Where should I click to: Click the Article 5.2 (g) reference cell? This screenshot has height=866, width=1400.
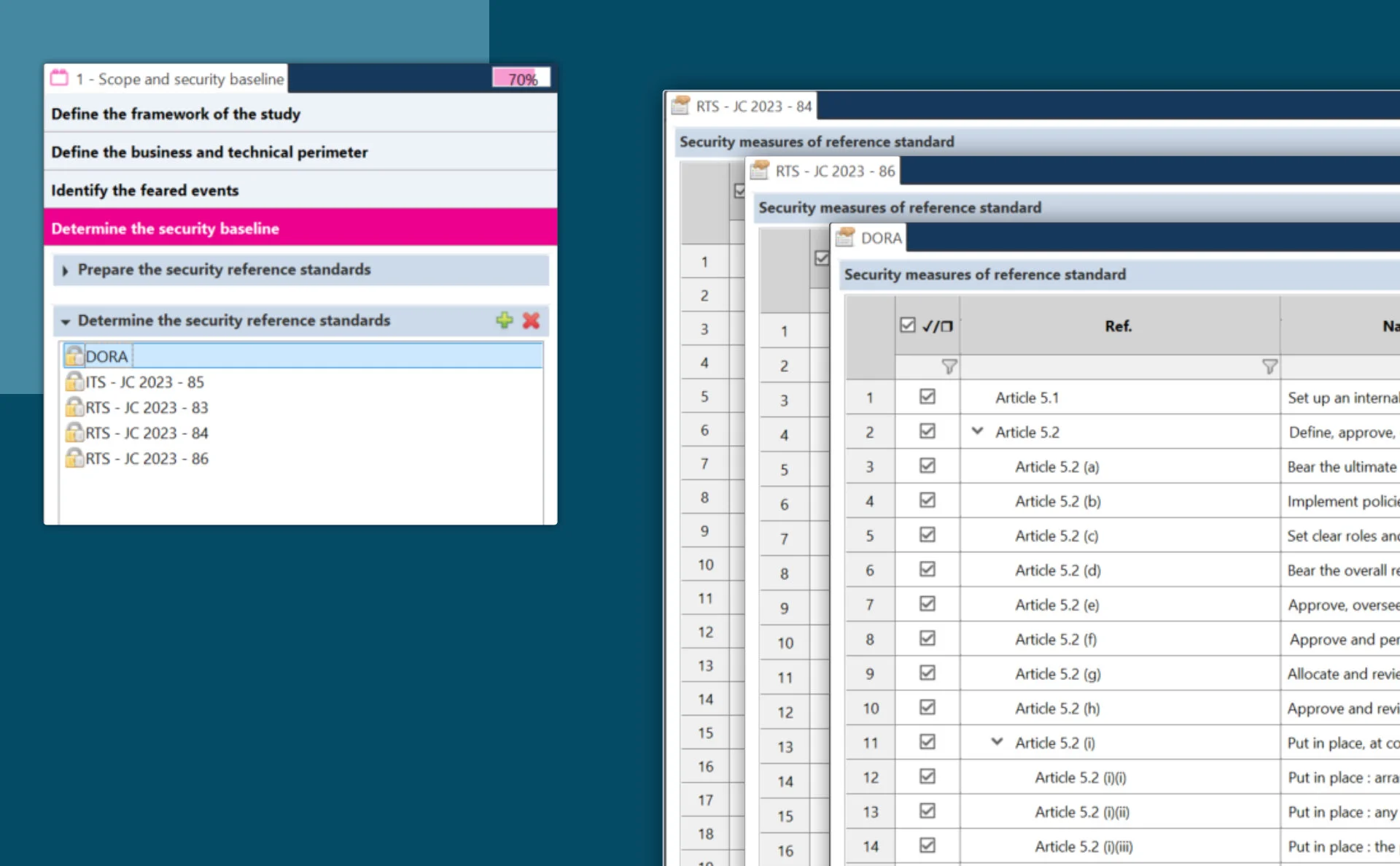[x=1119, y=673]
